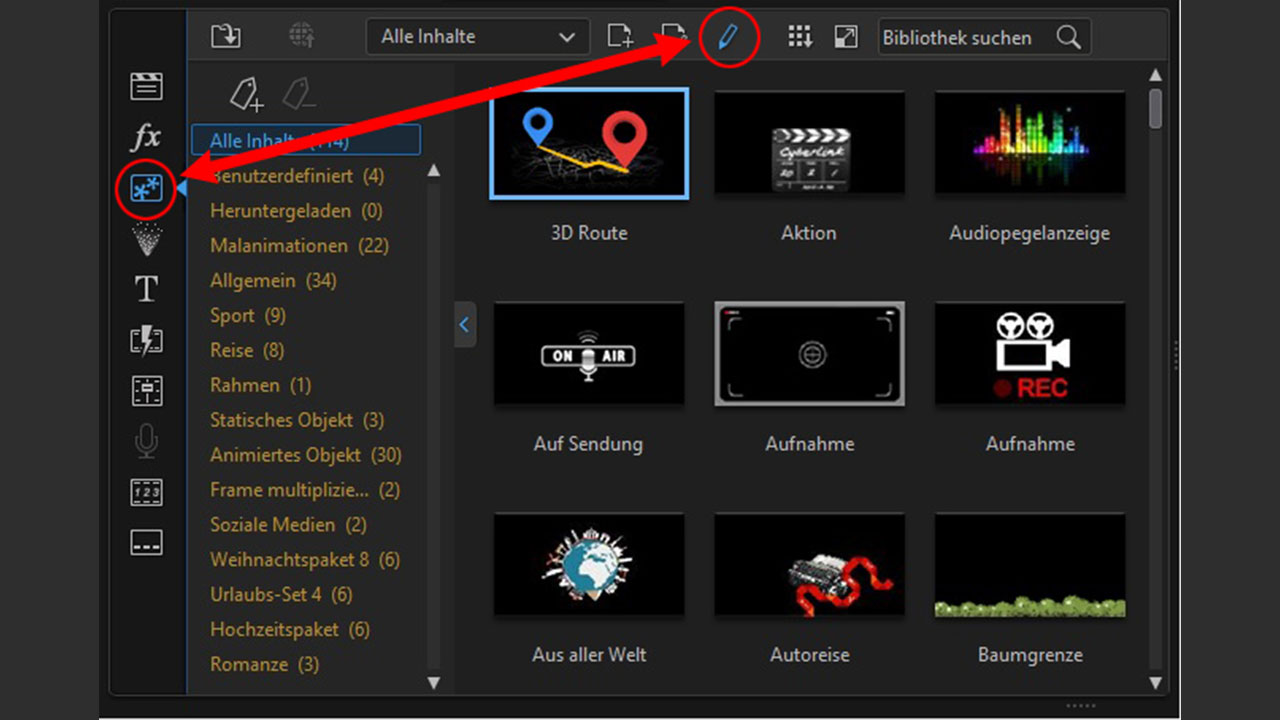Click the pencil edit icon in toolbar

coord(727,38)
